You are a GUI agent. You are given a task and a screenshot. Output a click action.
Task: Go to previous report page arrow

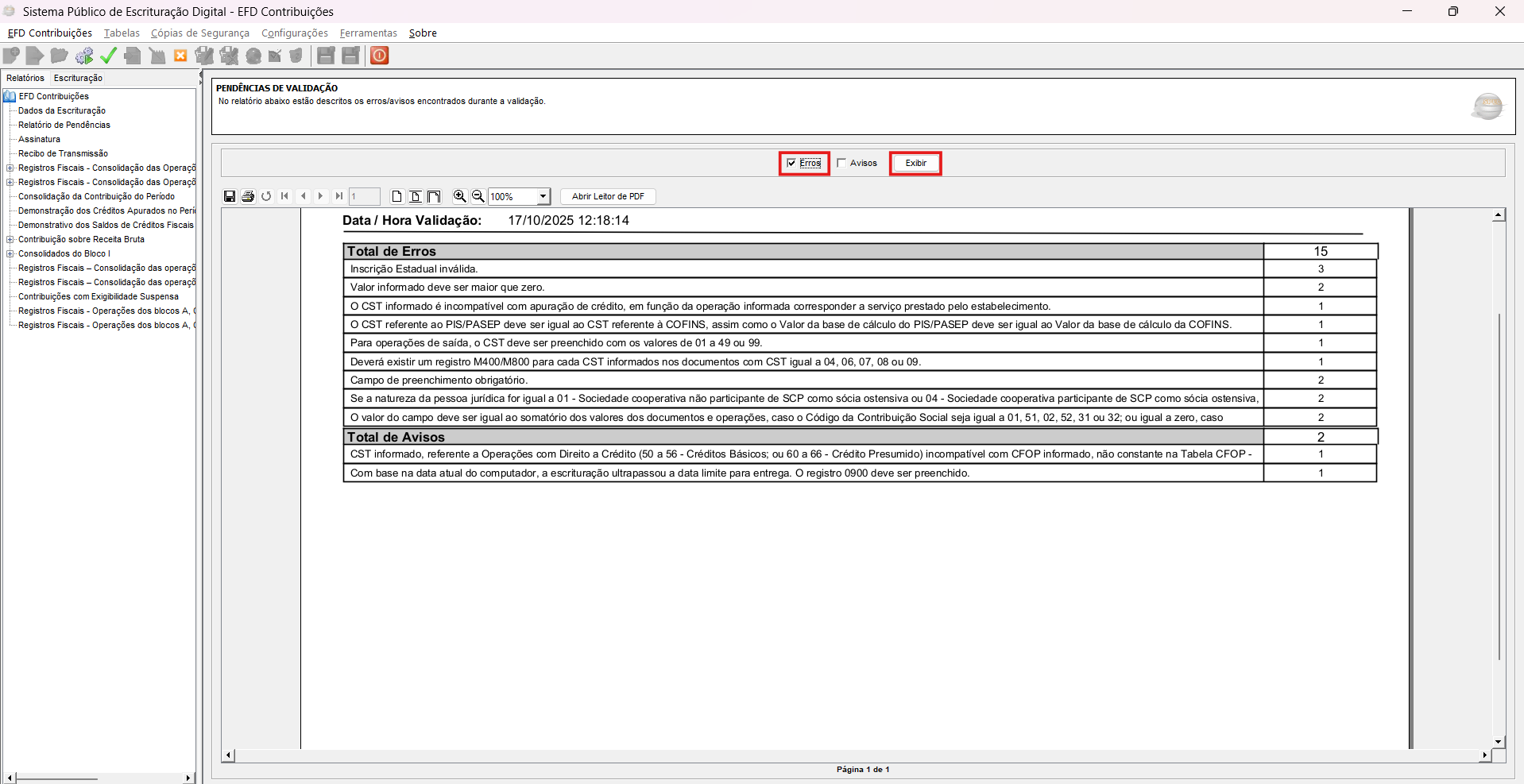click(303, 196)
